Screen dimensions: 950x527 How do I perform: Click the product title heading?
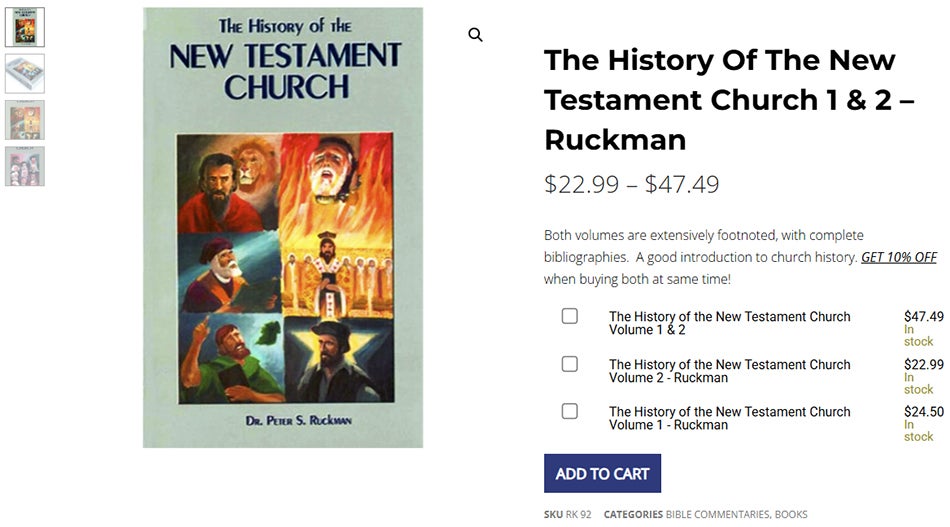tap(729, 99)
